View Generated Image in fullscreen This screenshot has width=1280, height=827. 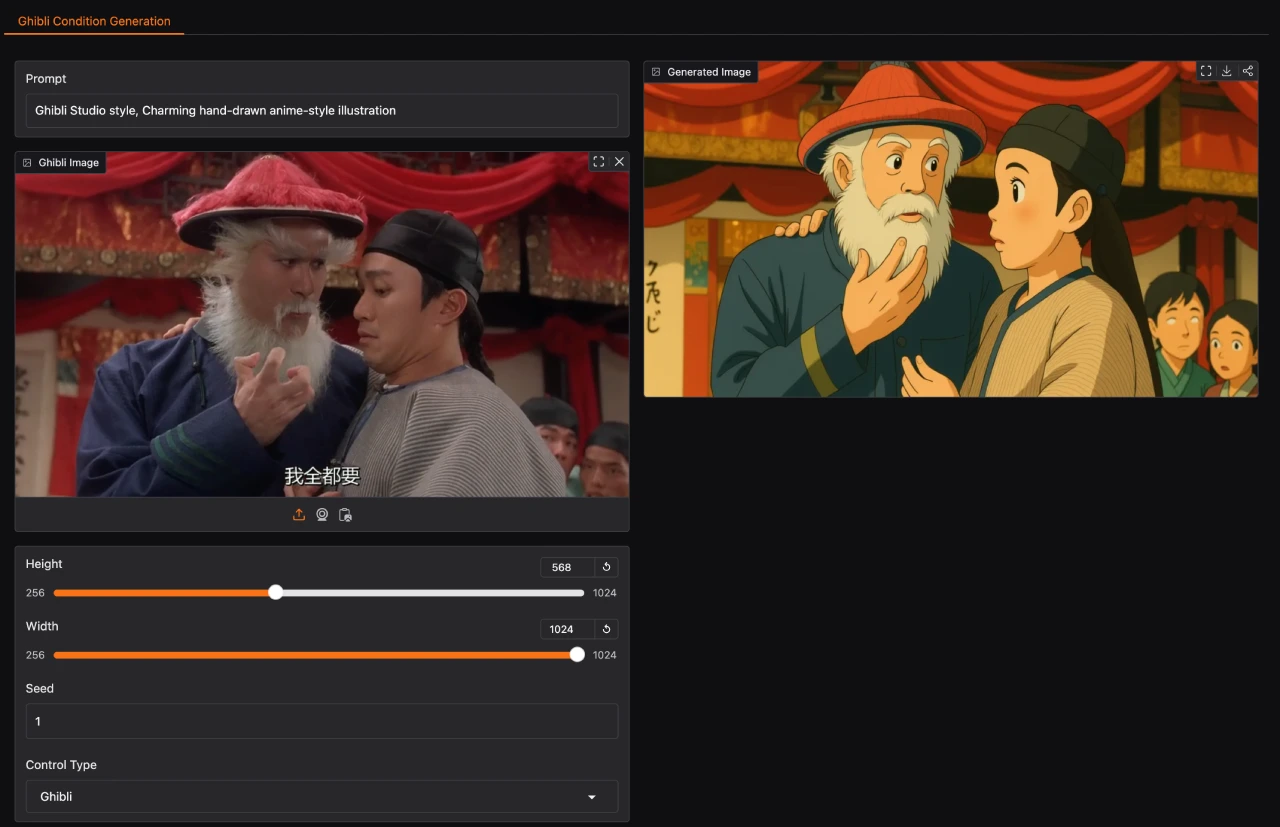point(1206,71)
